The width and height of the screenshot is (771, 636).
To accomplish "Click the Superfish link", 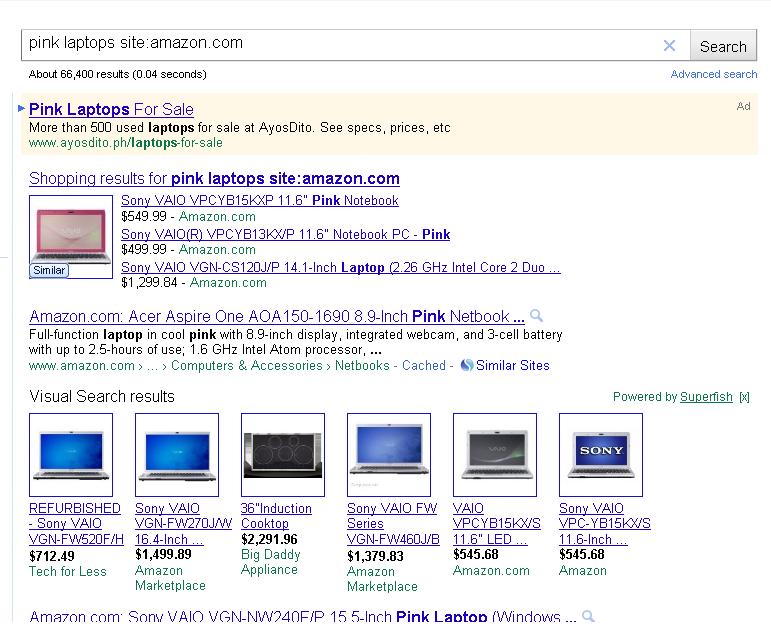I will (706, 397).
